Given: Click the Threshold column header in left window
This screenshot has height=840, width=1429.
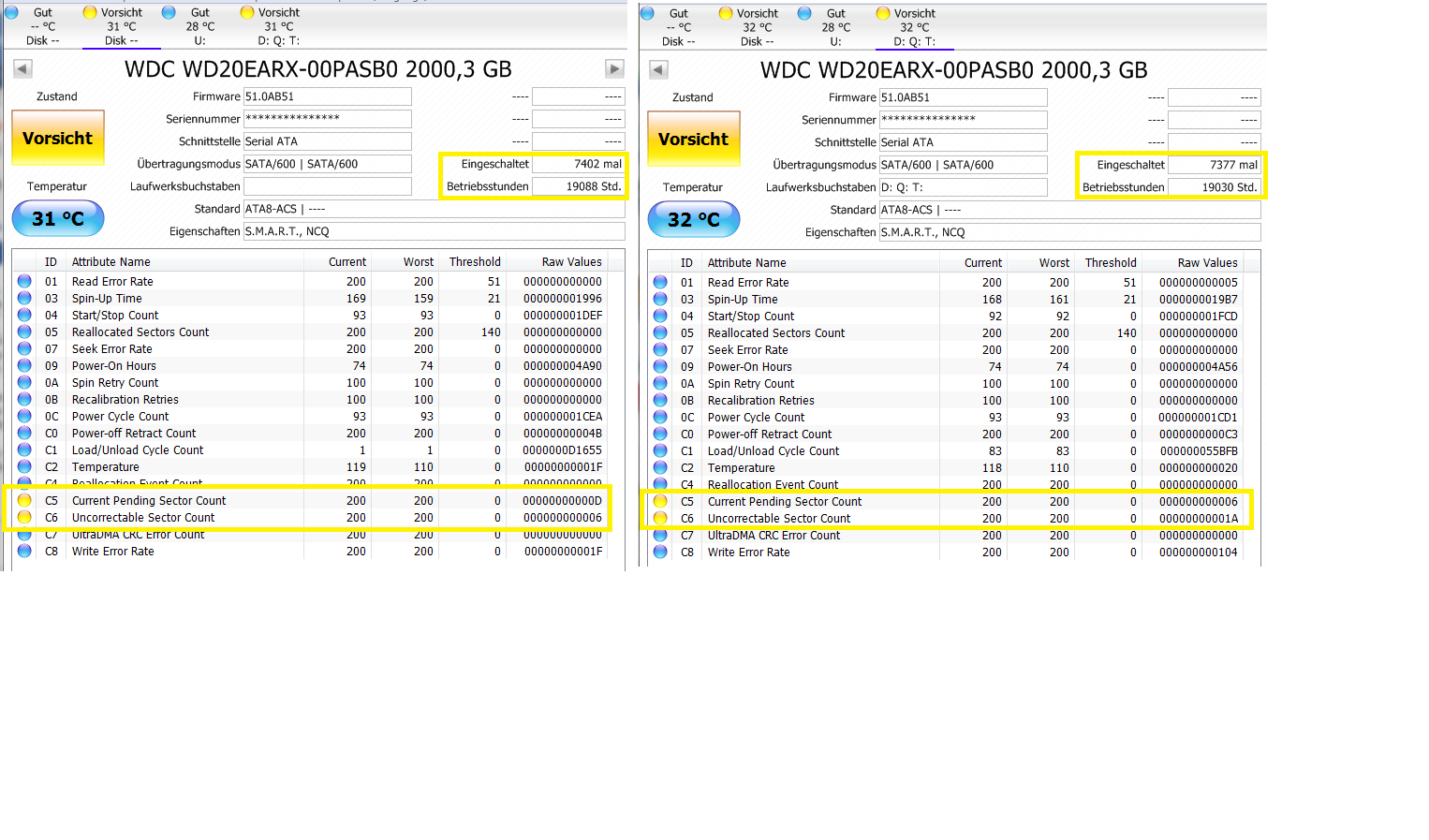Looking at the screenshot, I should coord(475,262).
